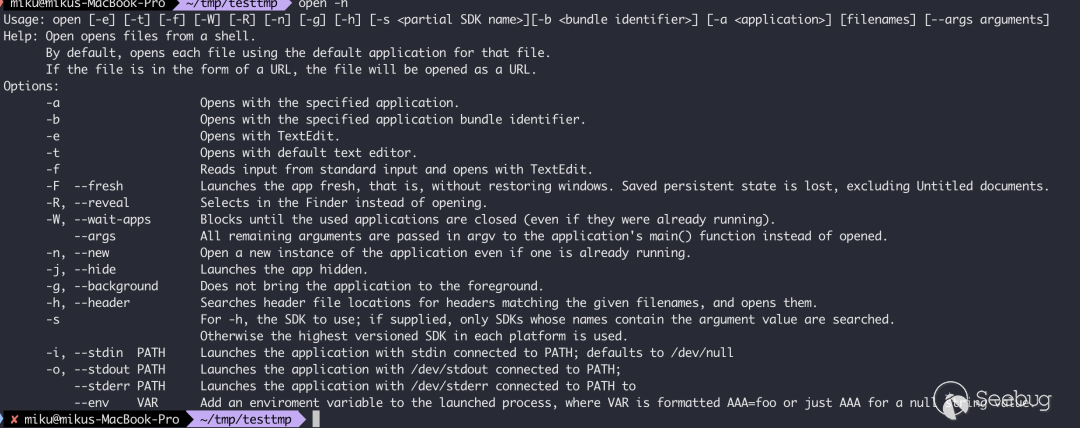Select the '--wait-apps' option text
The image size is (1080, 428).
click(112, 219)
